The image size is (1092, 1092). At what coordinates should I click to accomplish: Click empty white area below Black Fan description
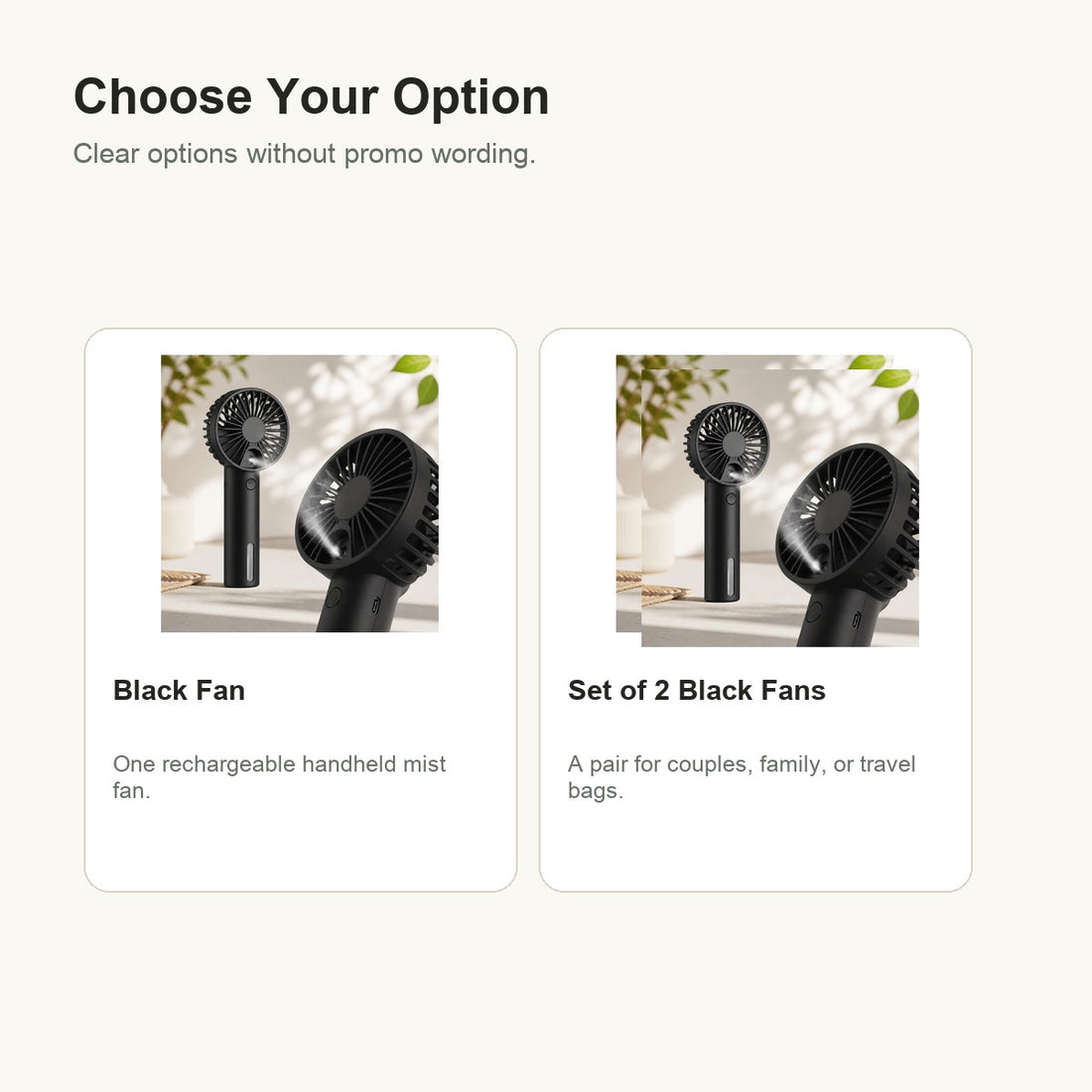tap(300, 846)
